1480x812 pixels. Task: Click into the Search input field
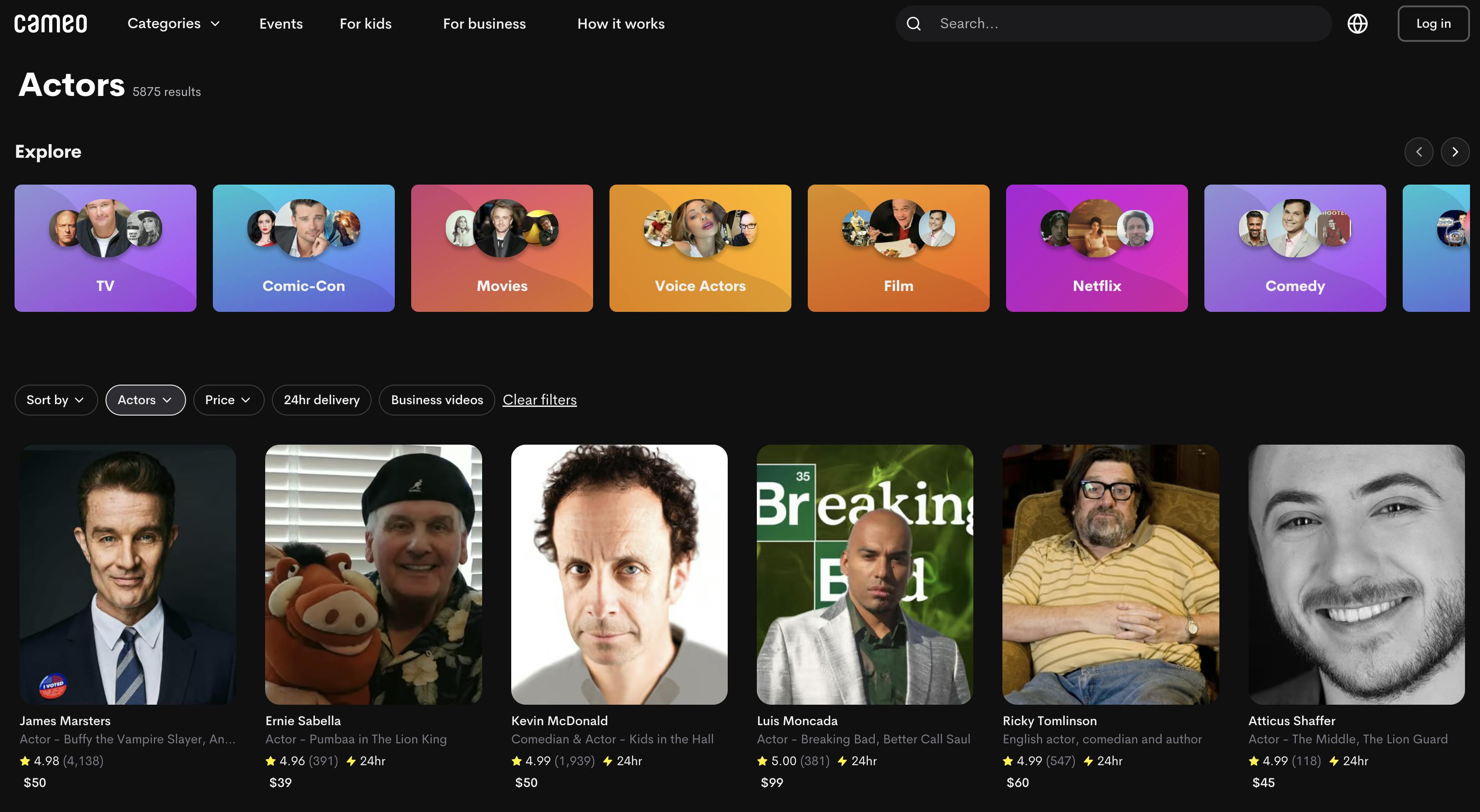1126,24
